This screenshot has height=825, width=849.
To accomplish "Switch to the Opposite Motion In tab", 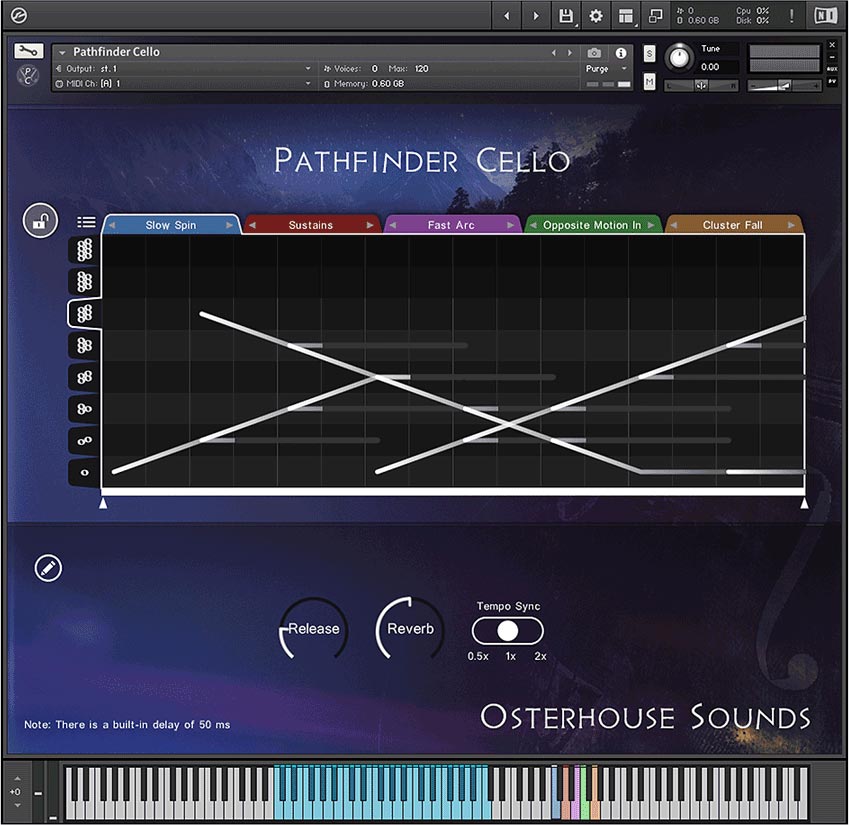I will [x=592, y=225].
